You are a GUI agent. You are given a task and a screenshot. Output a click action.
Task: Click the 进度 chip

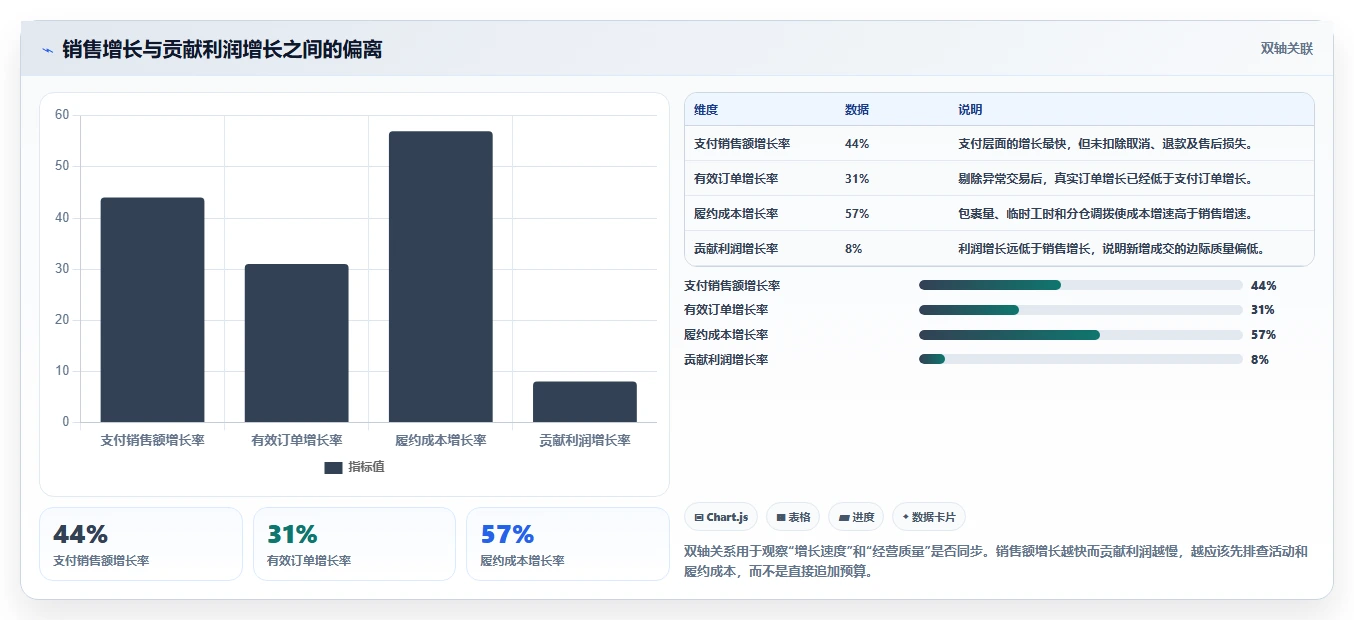[856, 517]
